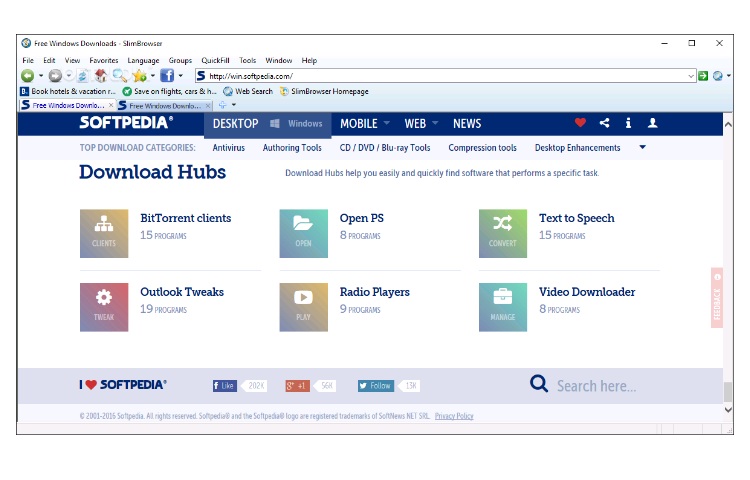Click the Save on flights bookmark
The height and width of the screenshot is (480, 750).
[x=170, y=91]
